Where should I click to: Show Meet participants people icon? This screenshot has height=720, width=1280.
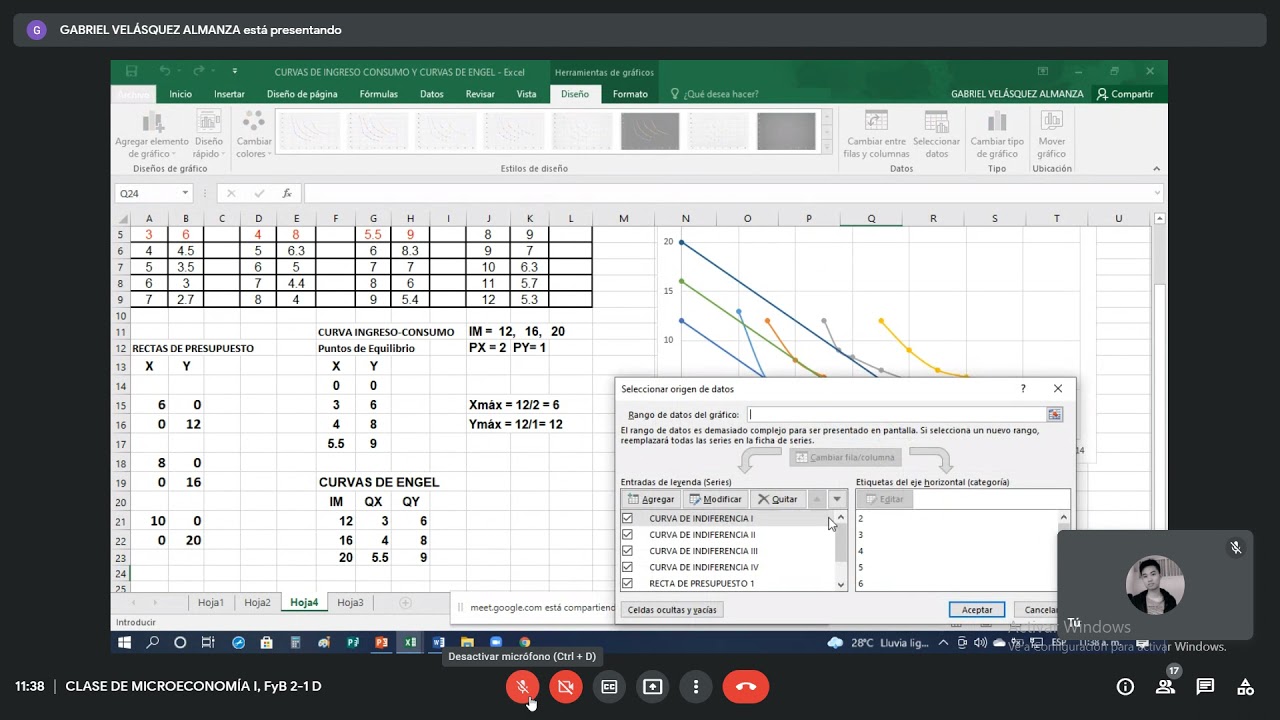pos(1165,686)
